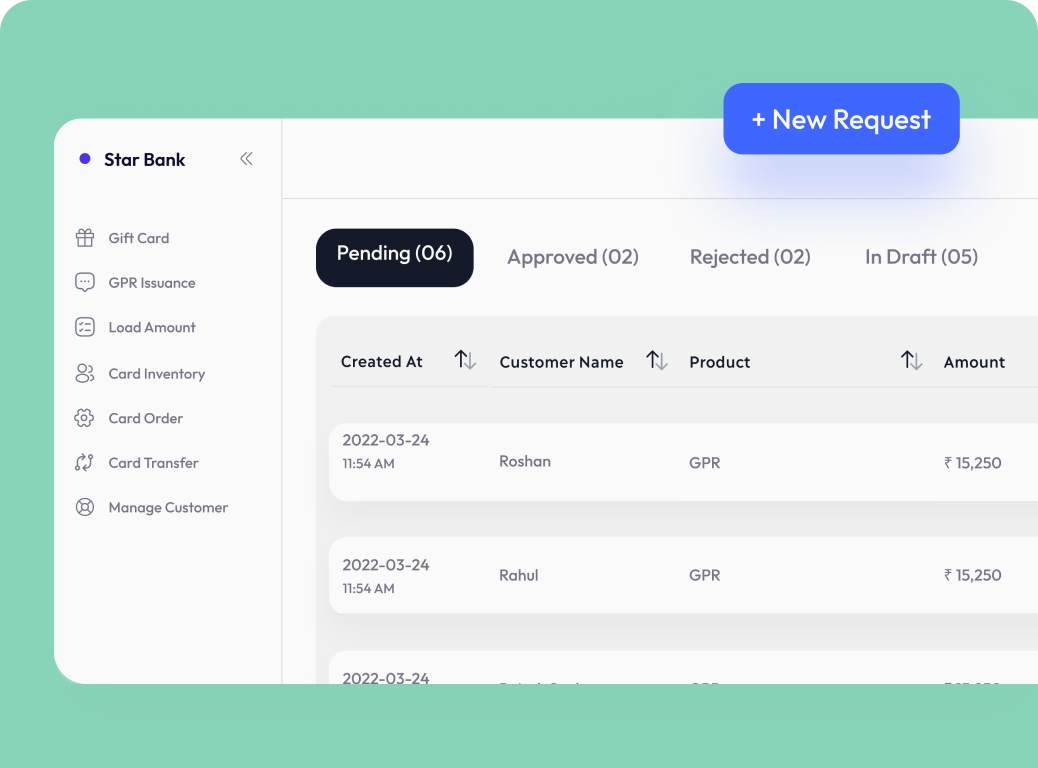Open the Rejected (02) tab
The height and width of the screenshot is (768, 1038).
tap(750, 257)
